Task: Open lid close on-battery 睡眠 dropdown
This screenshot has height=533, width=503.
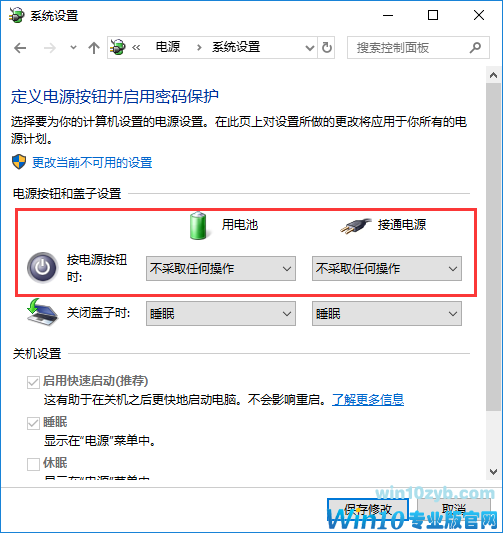Action: 221,313
